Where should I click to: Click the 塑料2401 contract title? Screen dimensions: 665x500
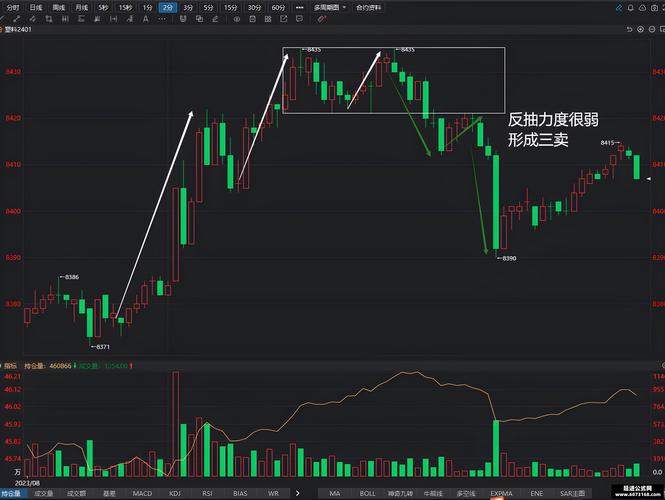coord(18,29)
